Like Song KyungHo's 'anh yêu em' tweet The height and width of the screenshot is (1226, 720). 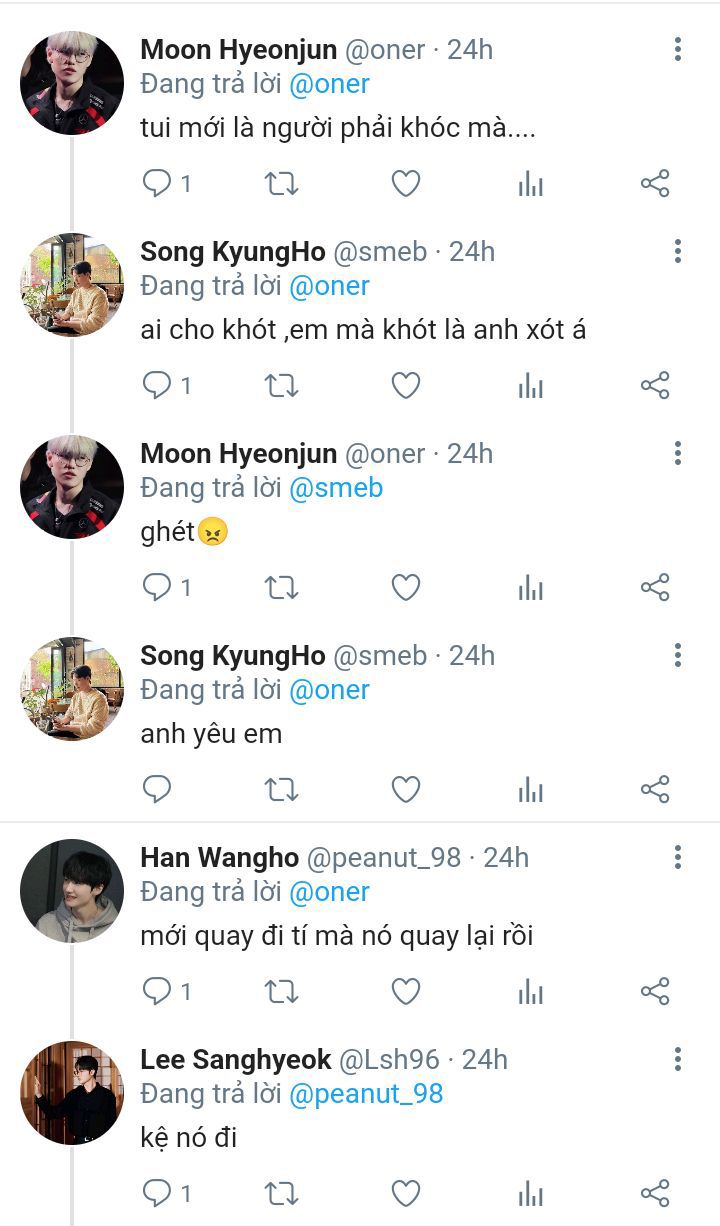[x=405, y=790]
